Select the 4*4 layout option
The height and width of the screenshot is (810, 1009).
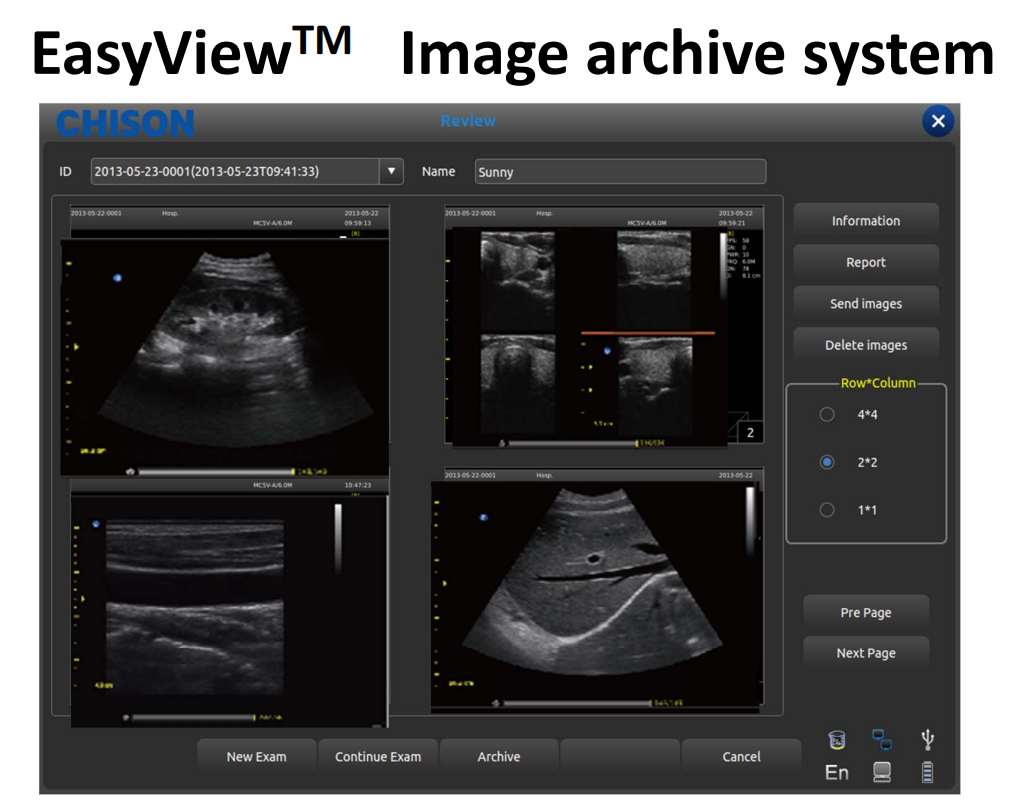pyautogui.click(x=827, y=414)
